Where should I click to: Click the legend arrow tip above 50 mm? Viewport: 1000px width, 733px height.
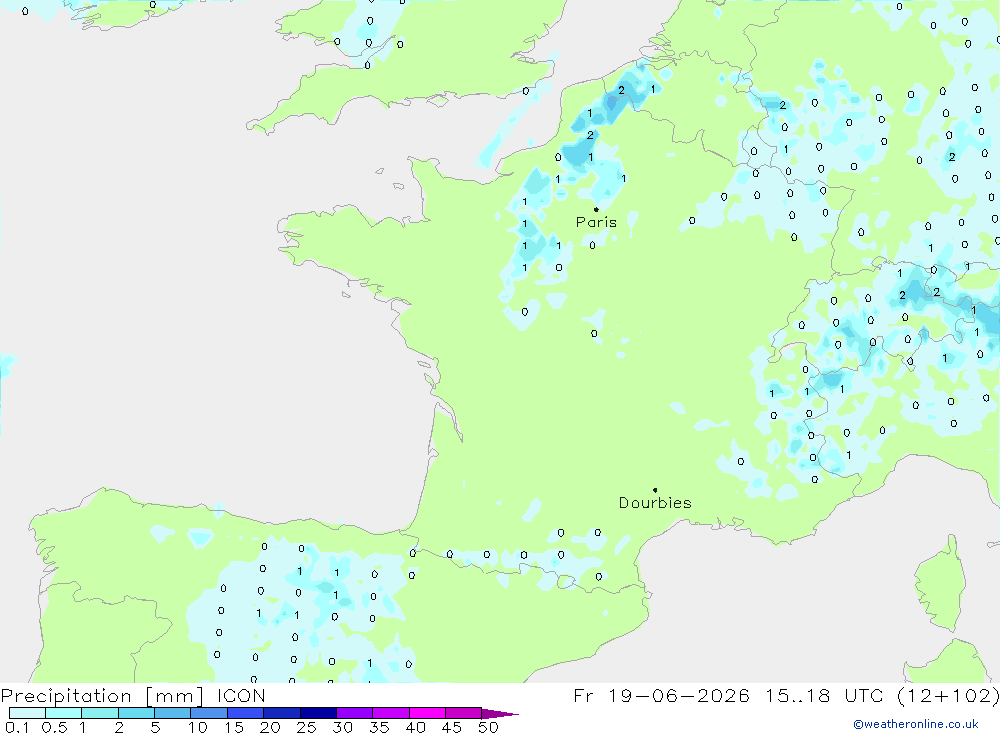[500, 713]
